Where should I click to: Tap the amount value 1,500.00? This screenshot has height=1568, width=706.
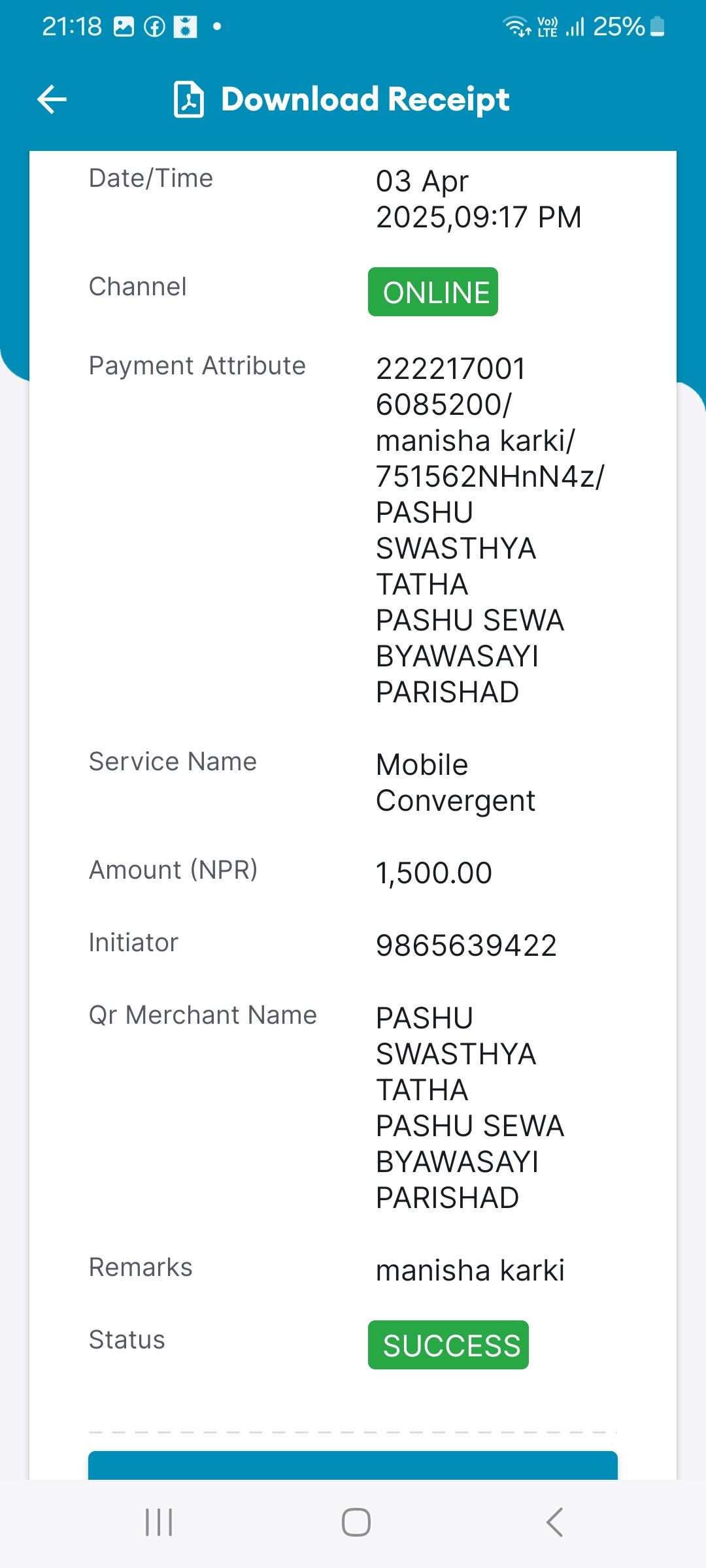tap(434, 873)
